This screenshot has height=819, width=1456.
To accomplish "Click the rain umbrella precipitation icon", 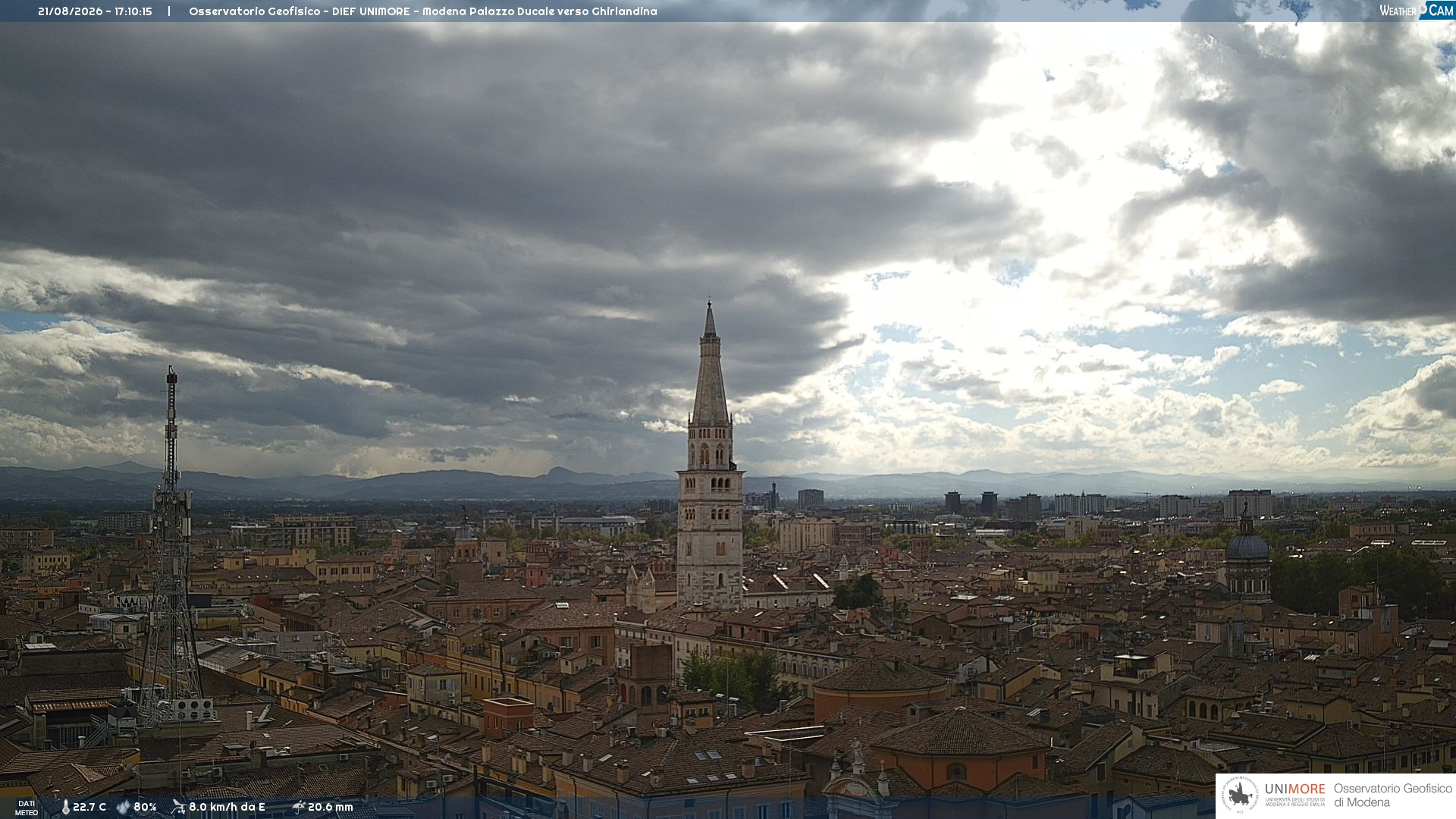I will 298,807.
